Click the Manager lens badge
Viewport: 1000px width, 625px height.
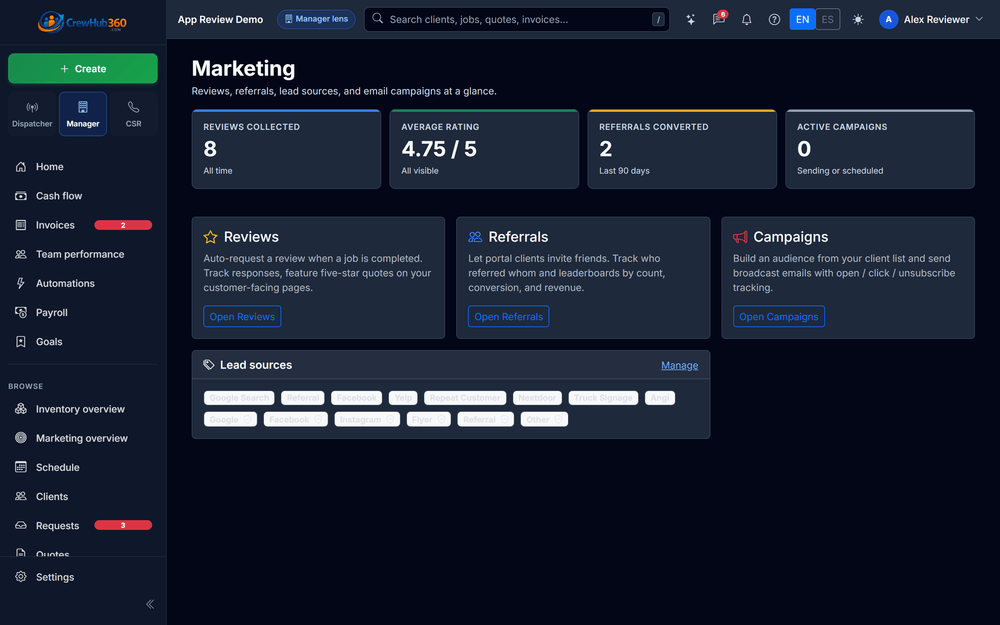(x=316, y=19)
